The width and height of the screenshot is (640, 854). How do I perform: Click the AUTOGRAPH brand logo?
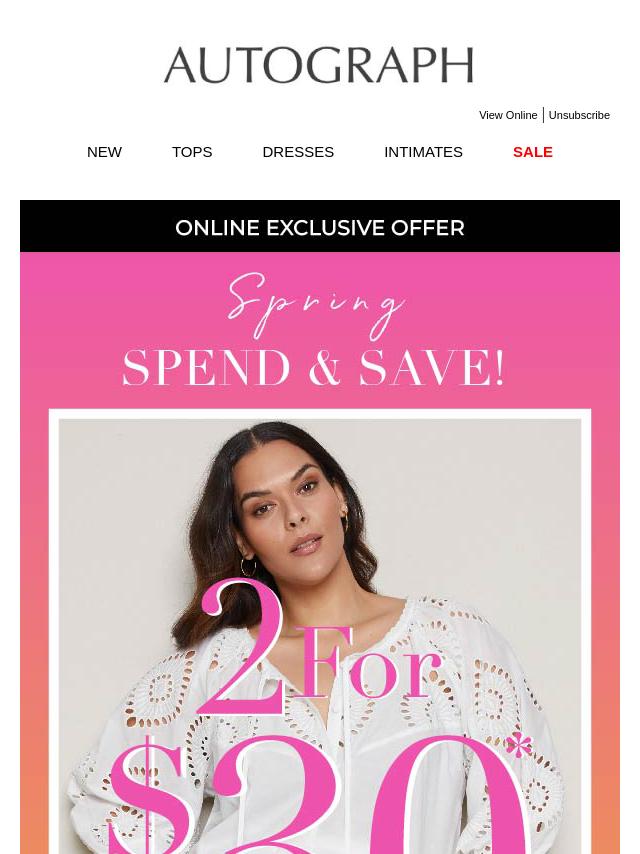click(319, 65)
